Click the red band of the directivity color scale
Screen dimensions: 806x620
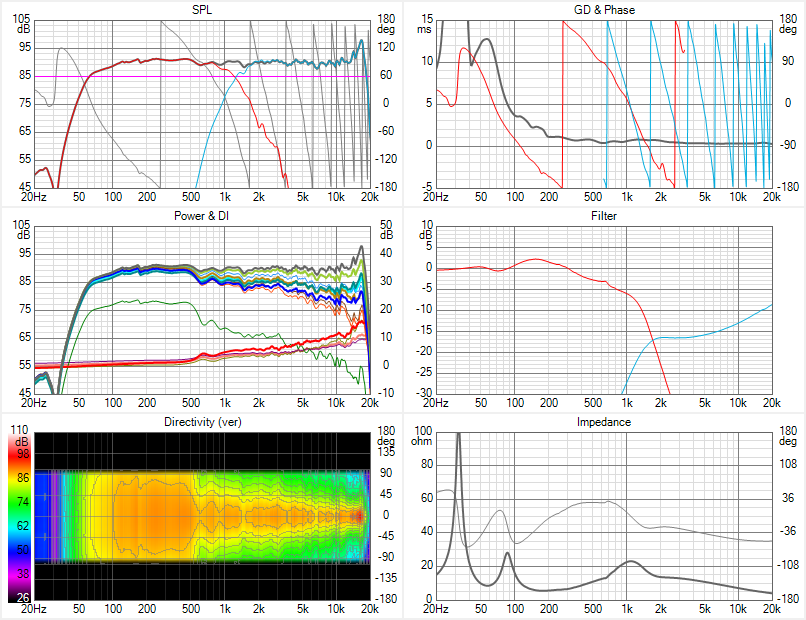click(x=17, y=455)
